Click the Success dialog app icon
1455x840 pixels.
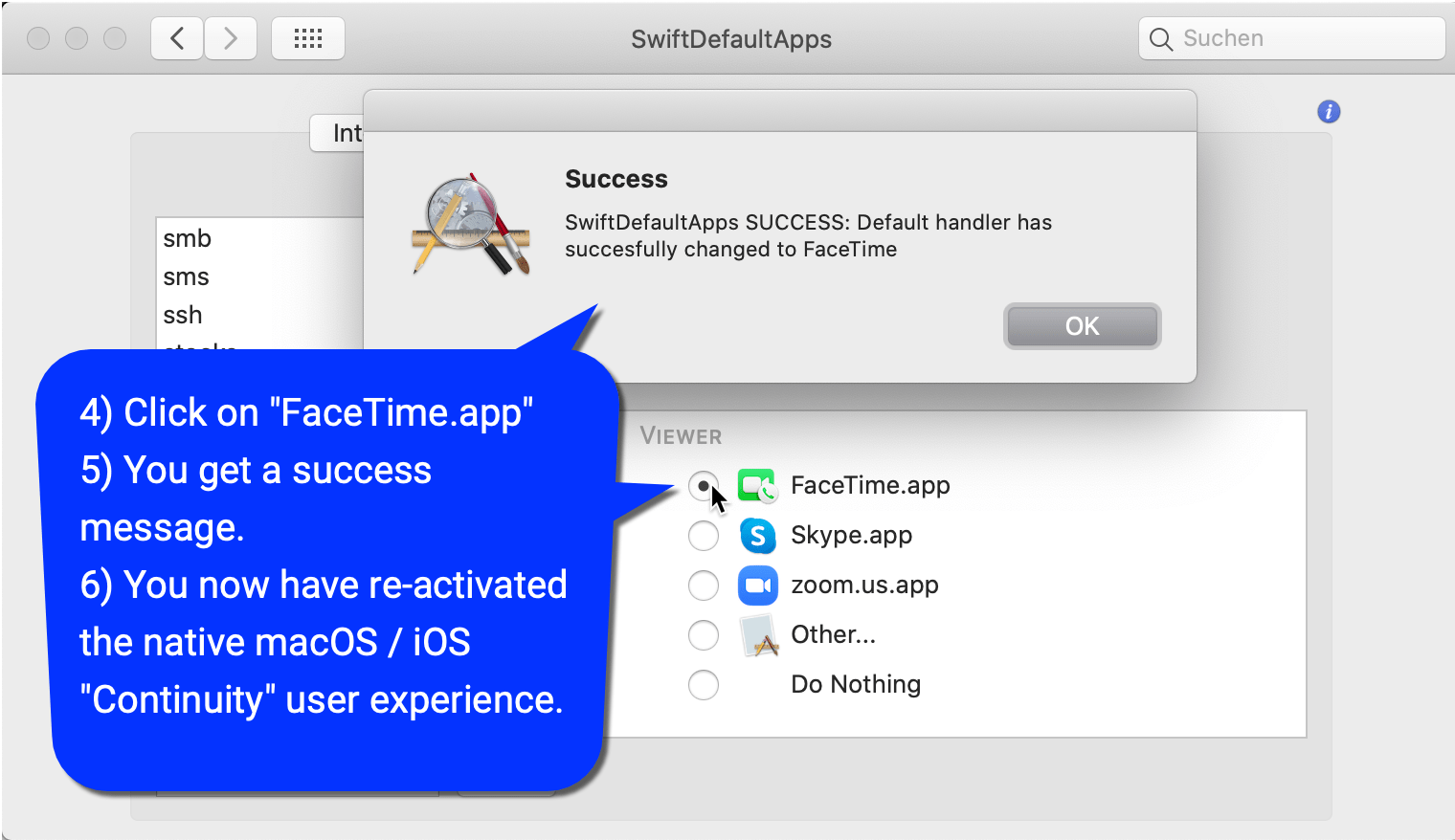click(471, 225)
